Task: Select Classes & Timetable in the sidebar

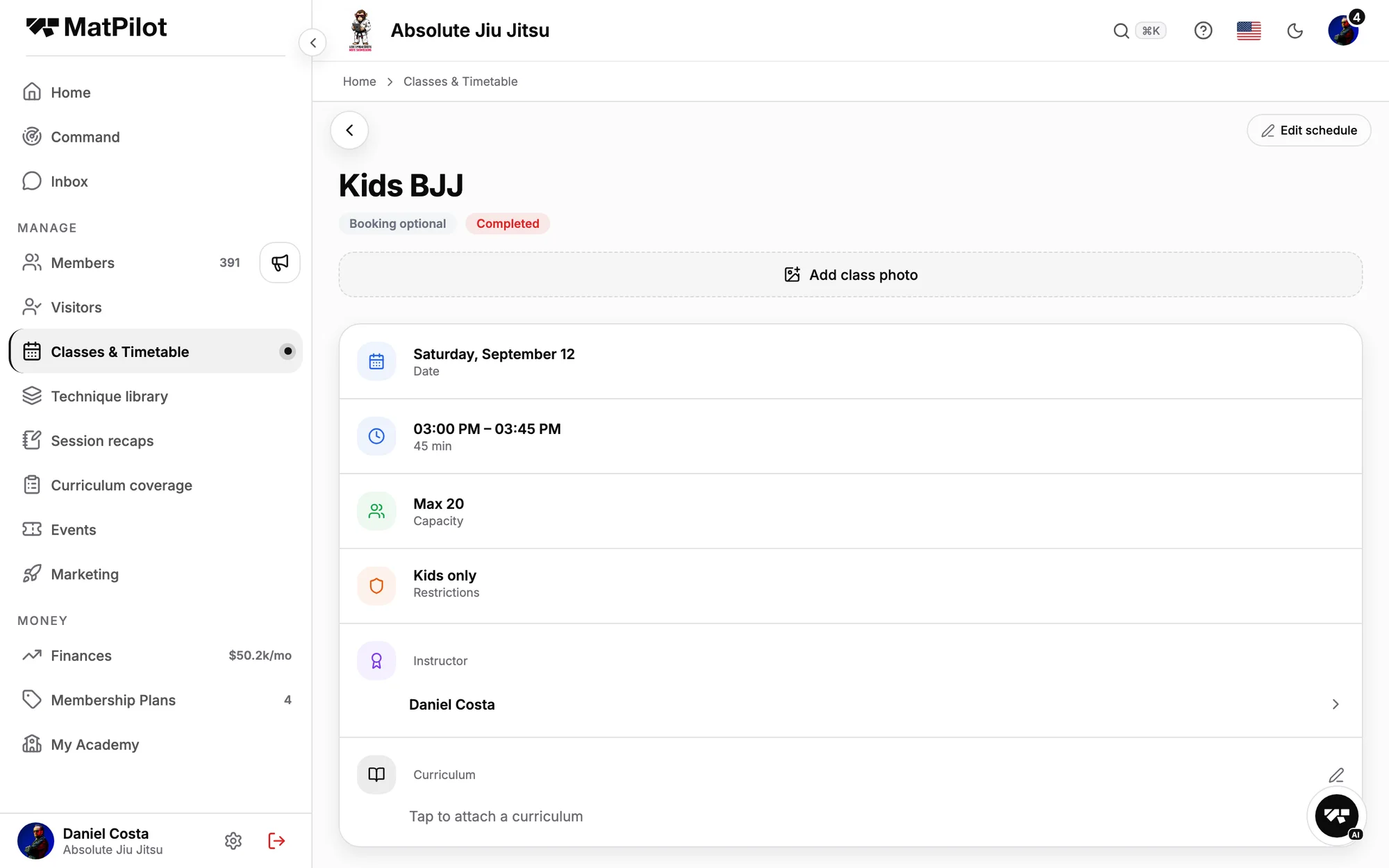Action: click(x=156, y=351)
